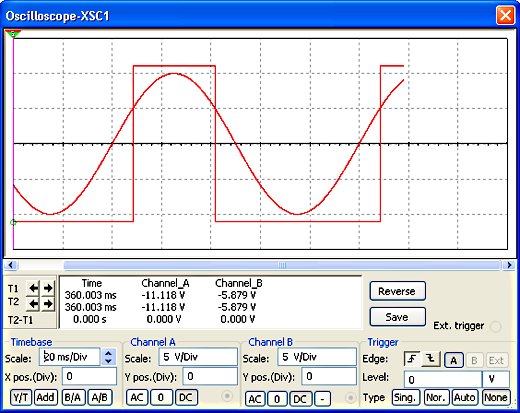
Task: Click the T1 Channel_B value -5.879 V
Action: (237, 295)
